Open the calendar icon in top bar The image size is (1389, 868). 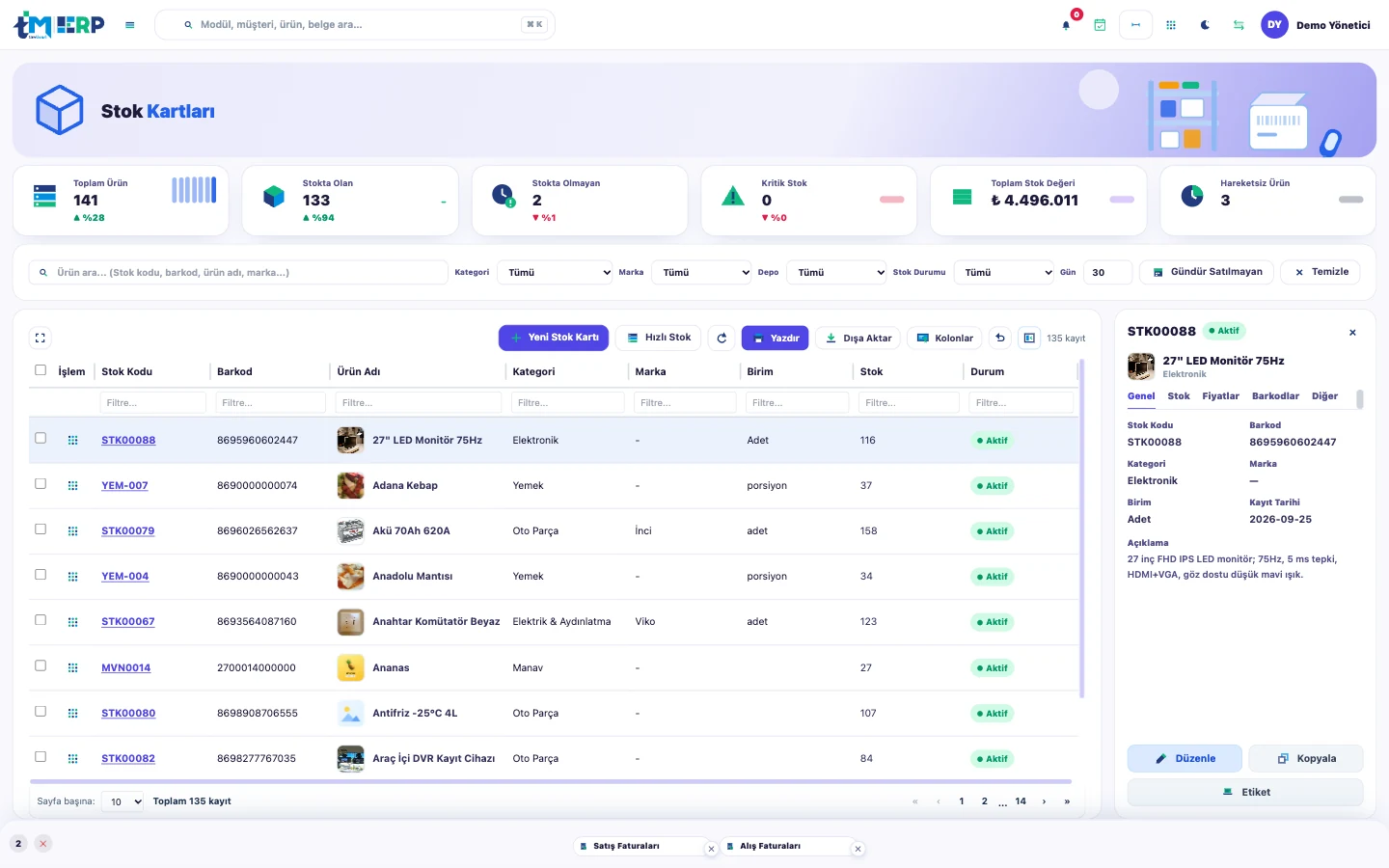tap(1100, 25)
